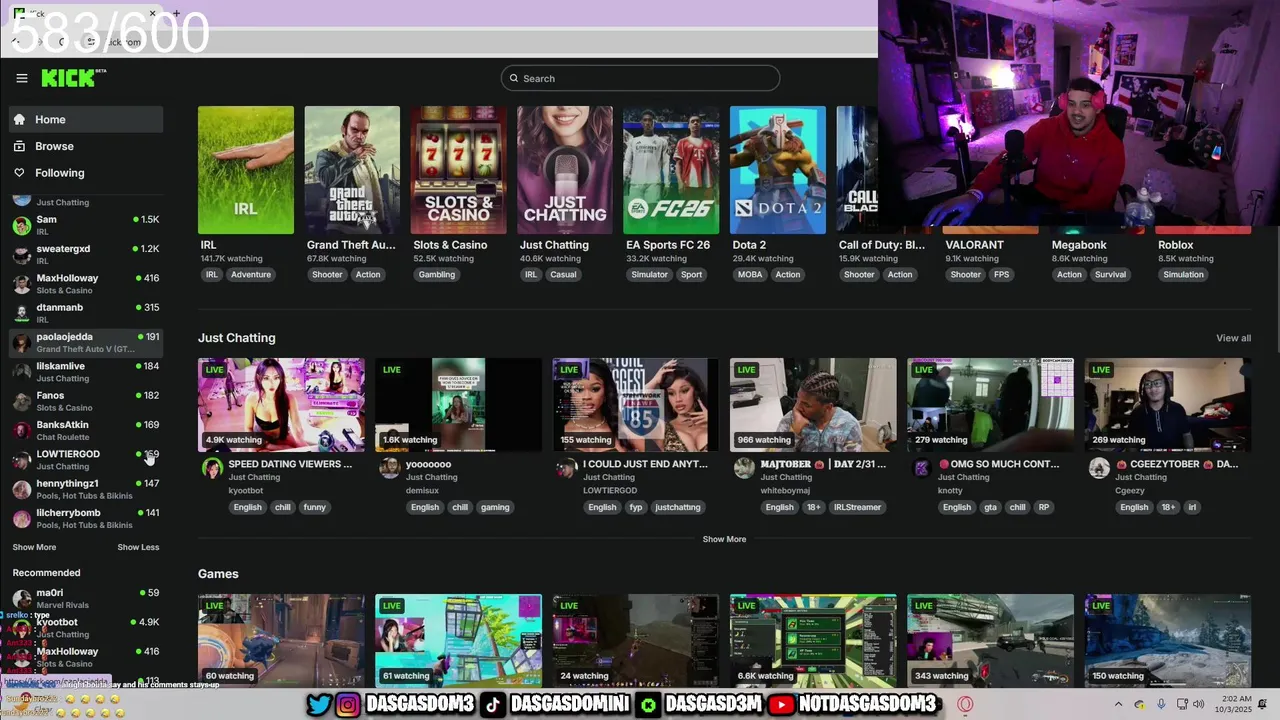Open the Just Chatting section heading
1280x720 pixels.
236,338
